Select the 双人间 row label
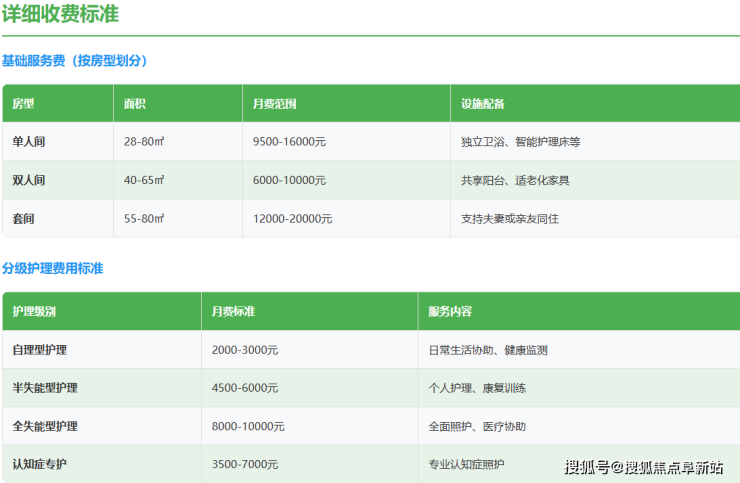The width and height of the screenshot is (740, 483). (x=29, y=180)
